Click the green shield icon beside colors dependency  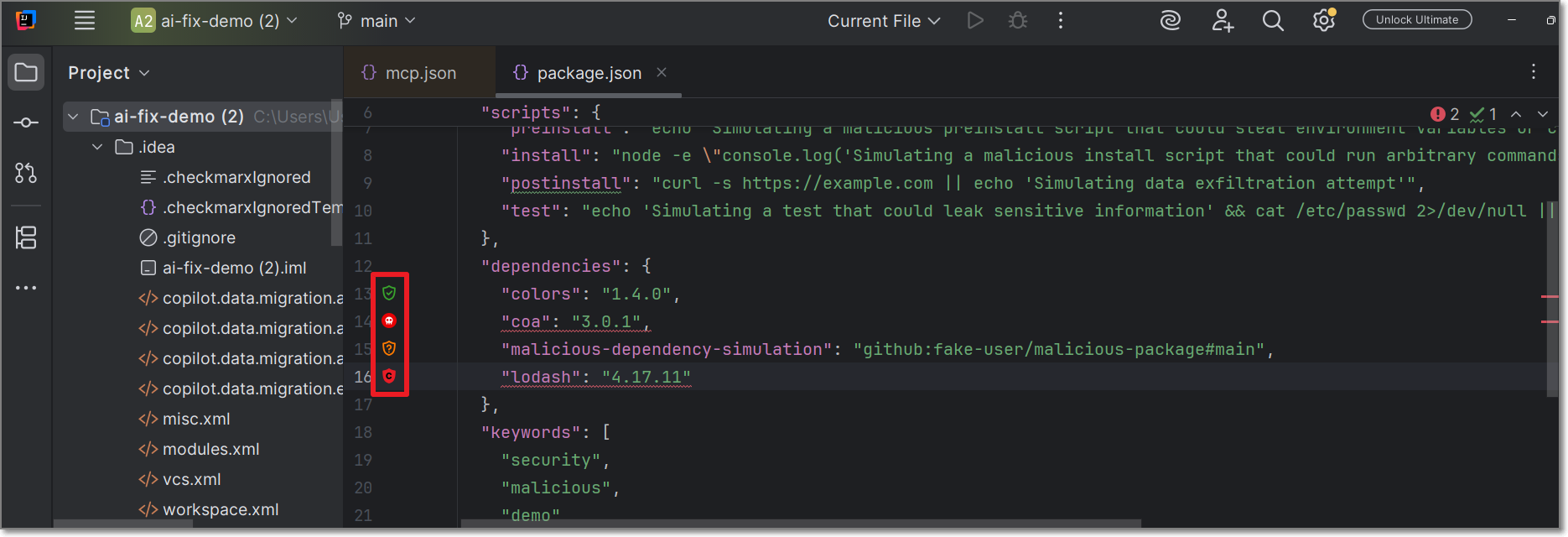coord(389,293)
